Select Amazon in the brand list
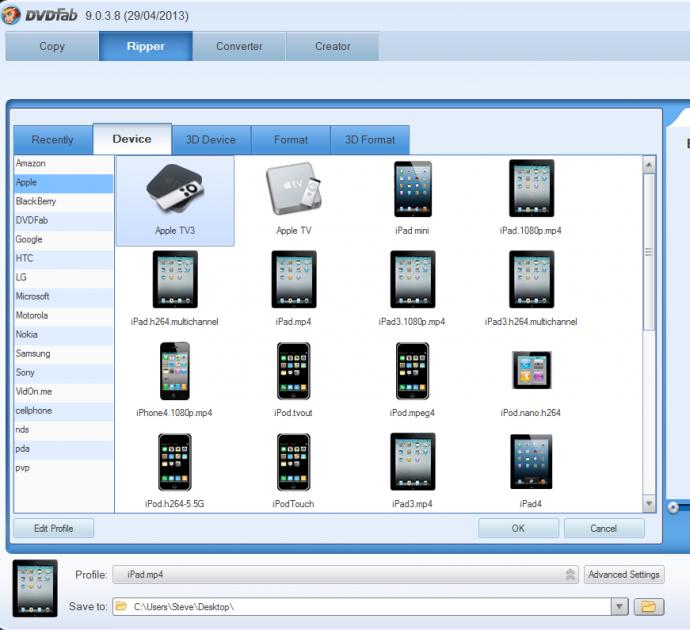 63,163
